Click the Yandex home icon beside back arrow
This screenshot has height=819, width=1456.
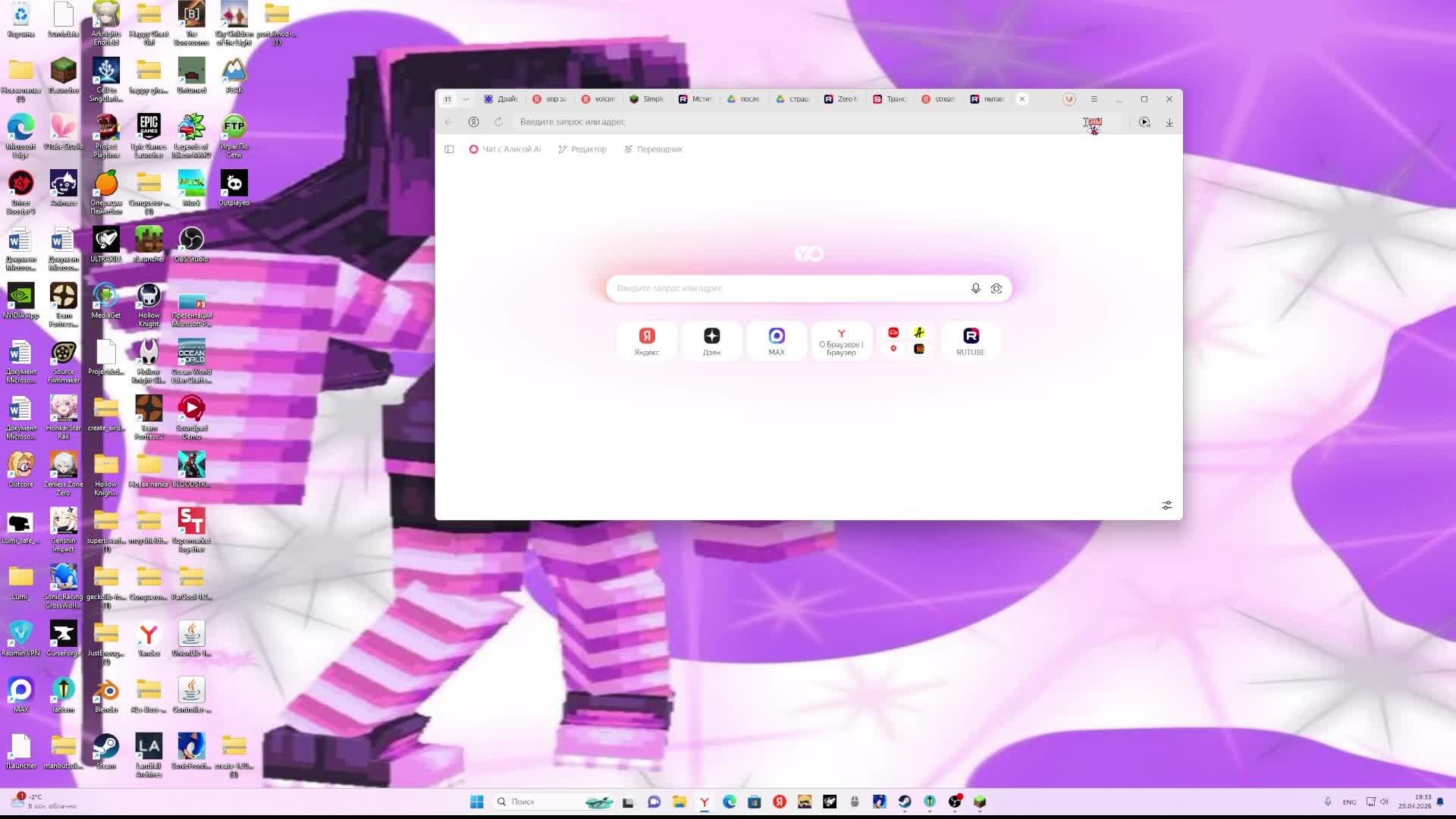pyautogui.click(x=474, y=122)
